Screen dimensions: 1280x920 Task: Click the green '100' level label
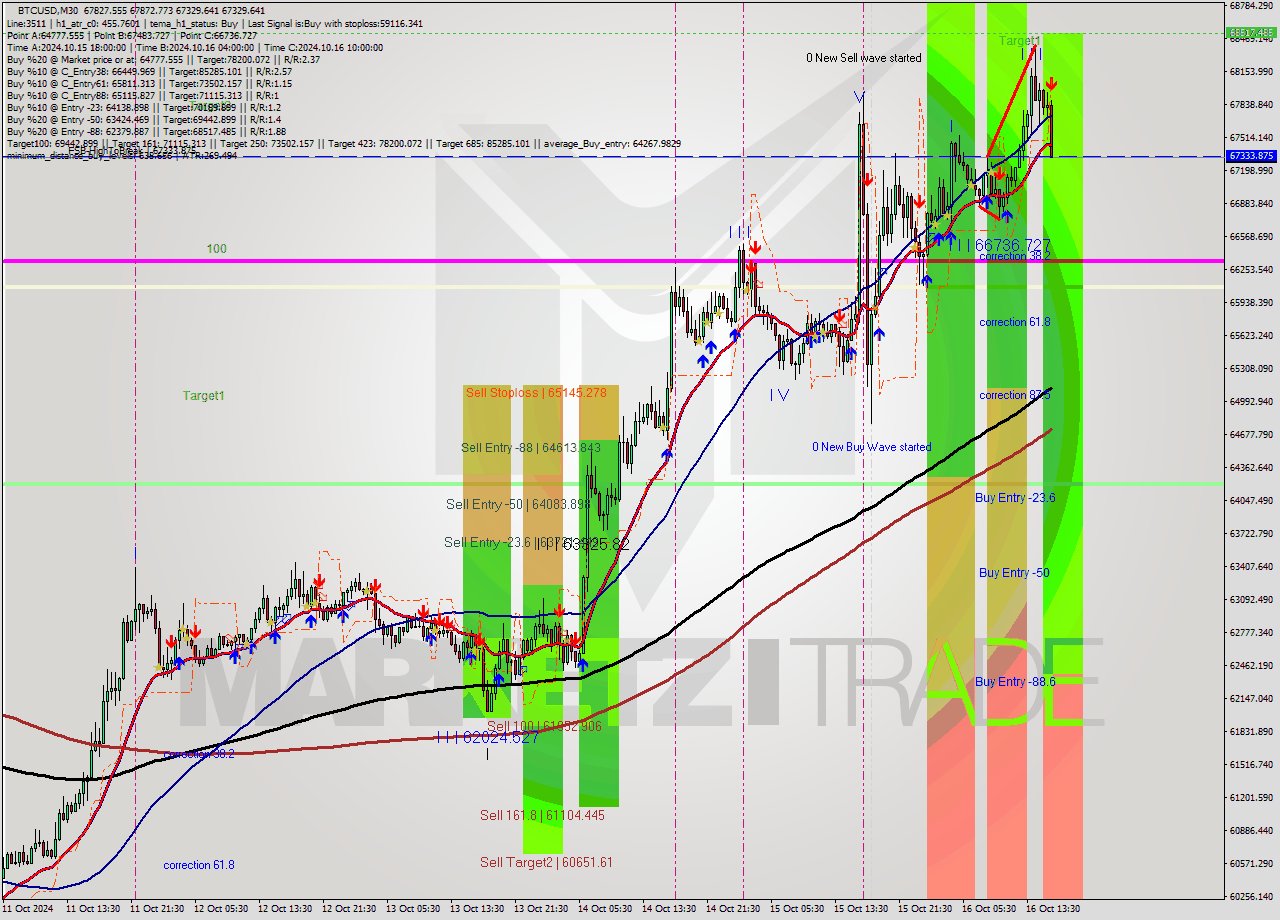[217, 248]
